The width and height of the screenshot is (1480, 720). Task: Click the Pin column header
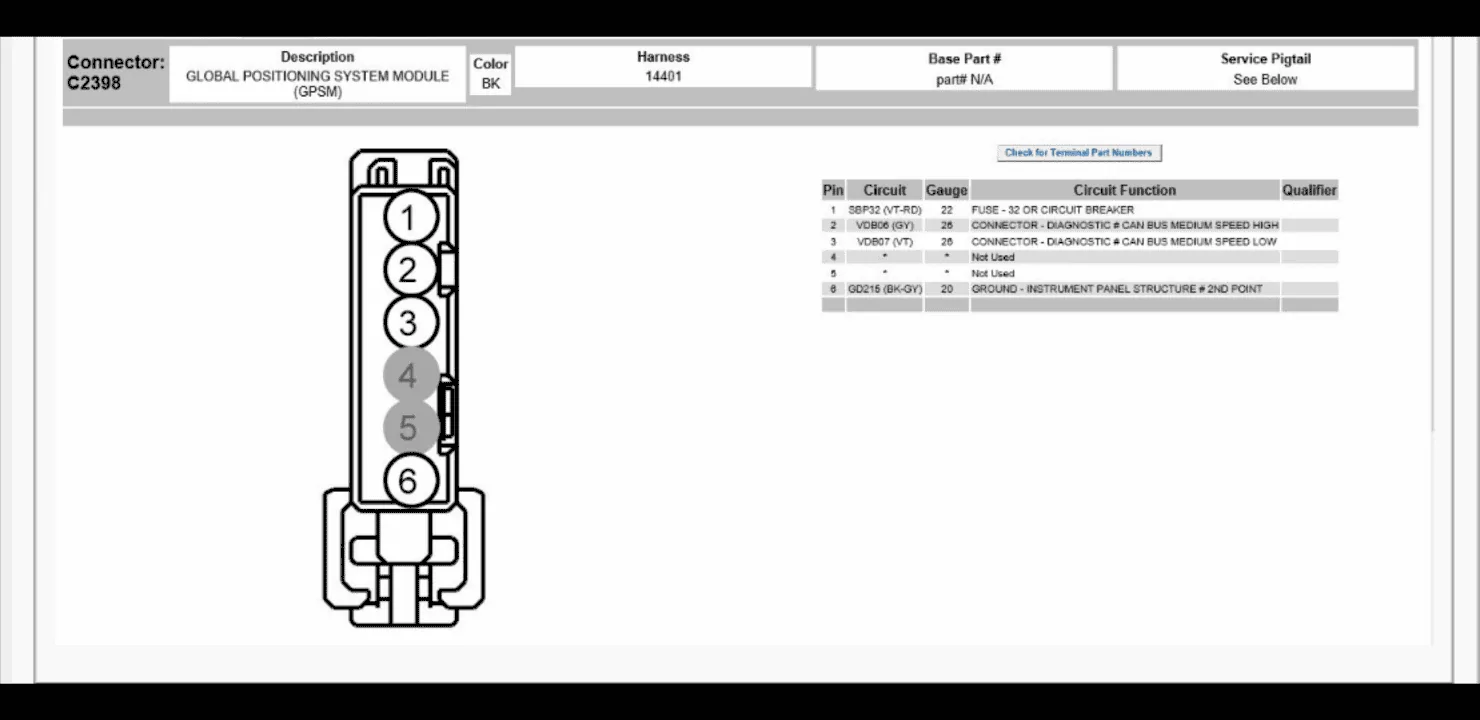pyautogui.click(x=833, y=190)
